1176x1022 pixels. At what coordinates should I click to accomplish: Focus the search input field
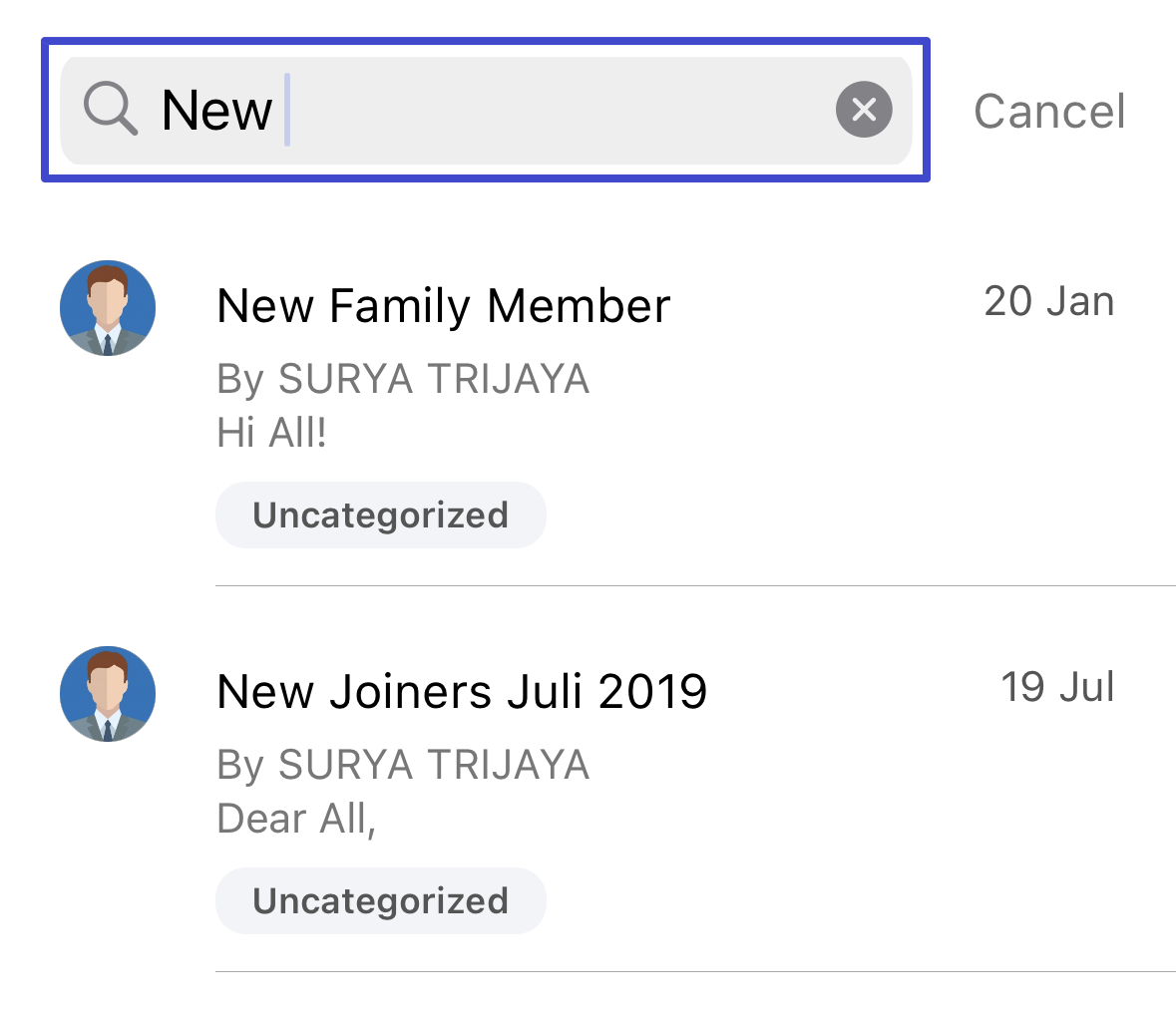486,111
